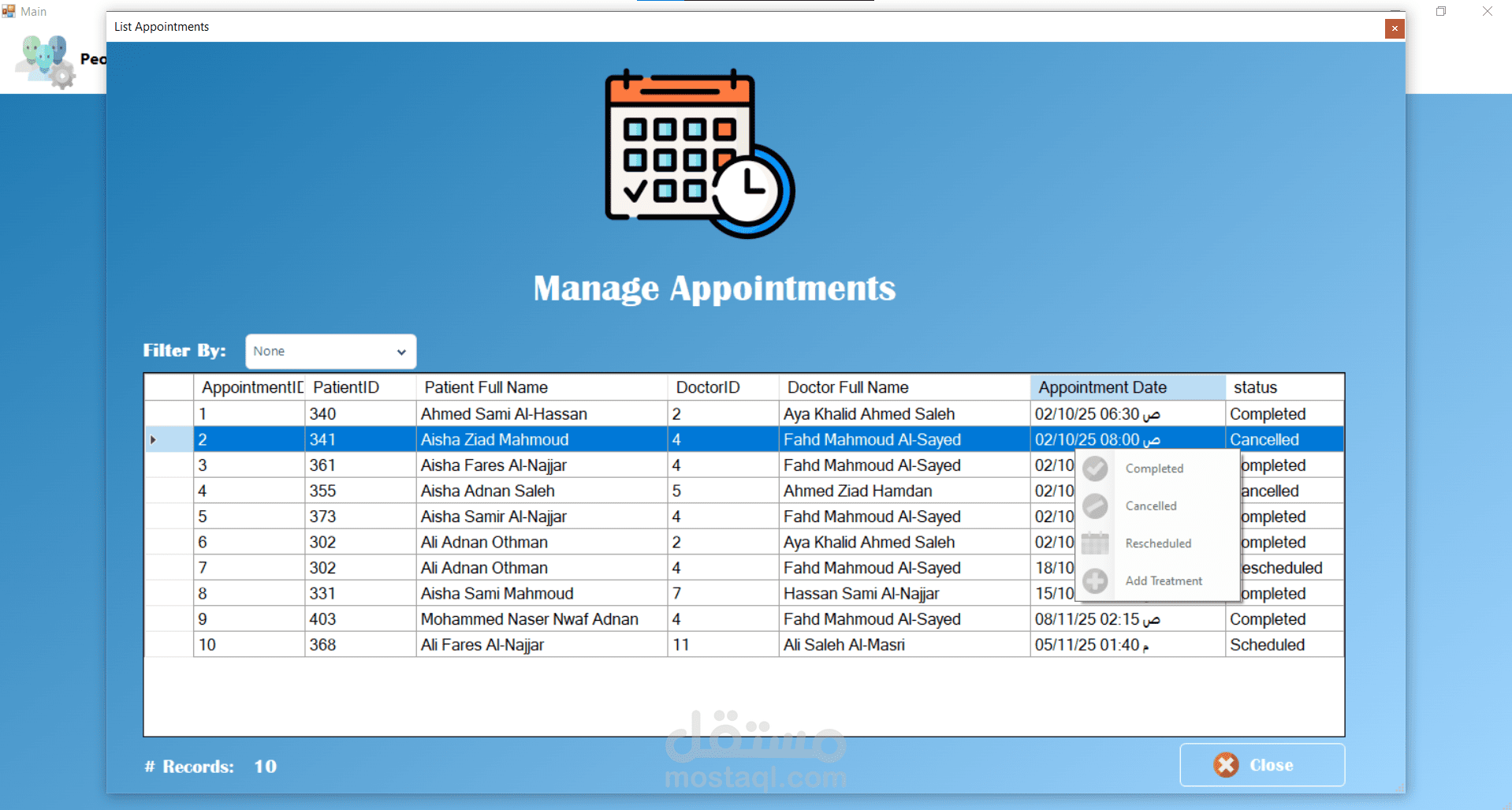Sort by Appointment Date column header
Image resolution: width=1512 pixels, height=810 pixels.
click(1127, 387)
